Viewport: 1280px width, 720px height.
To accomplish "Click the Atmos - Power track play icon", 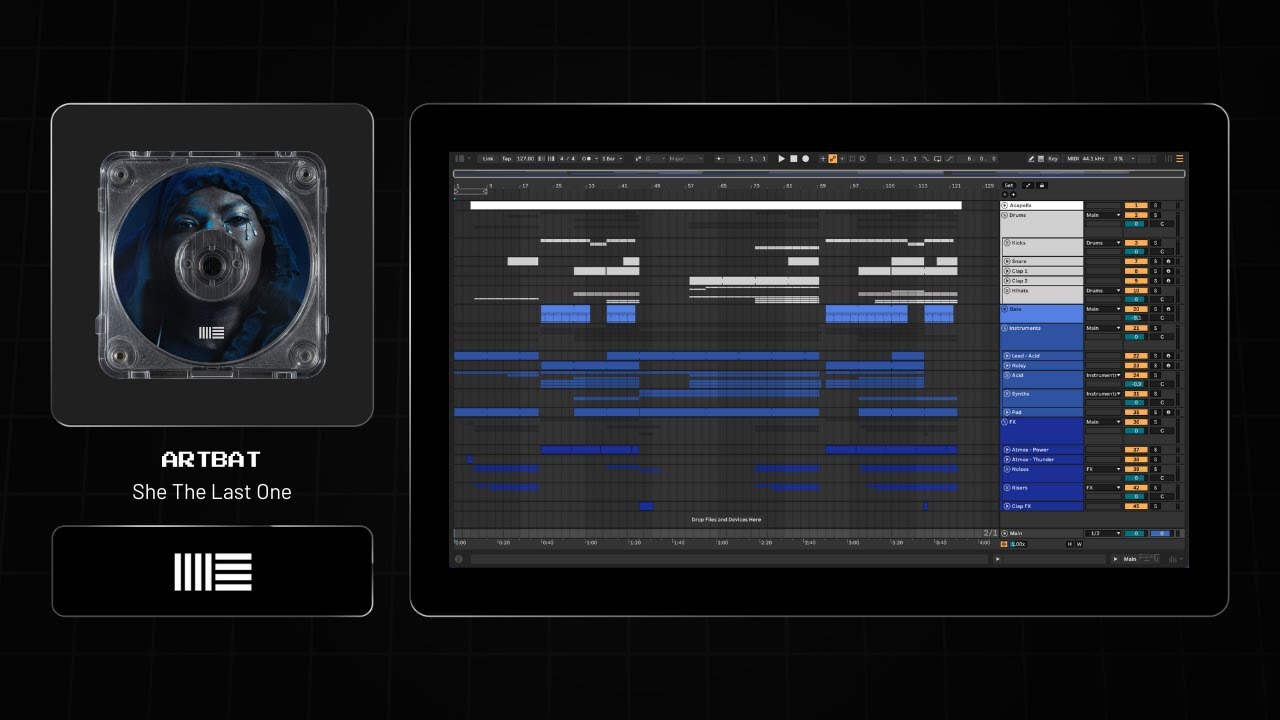I will coord(1007,450).
